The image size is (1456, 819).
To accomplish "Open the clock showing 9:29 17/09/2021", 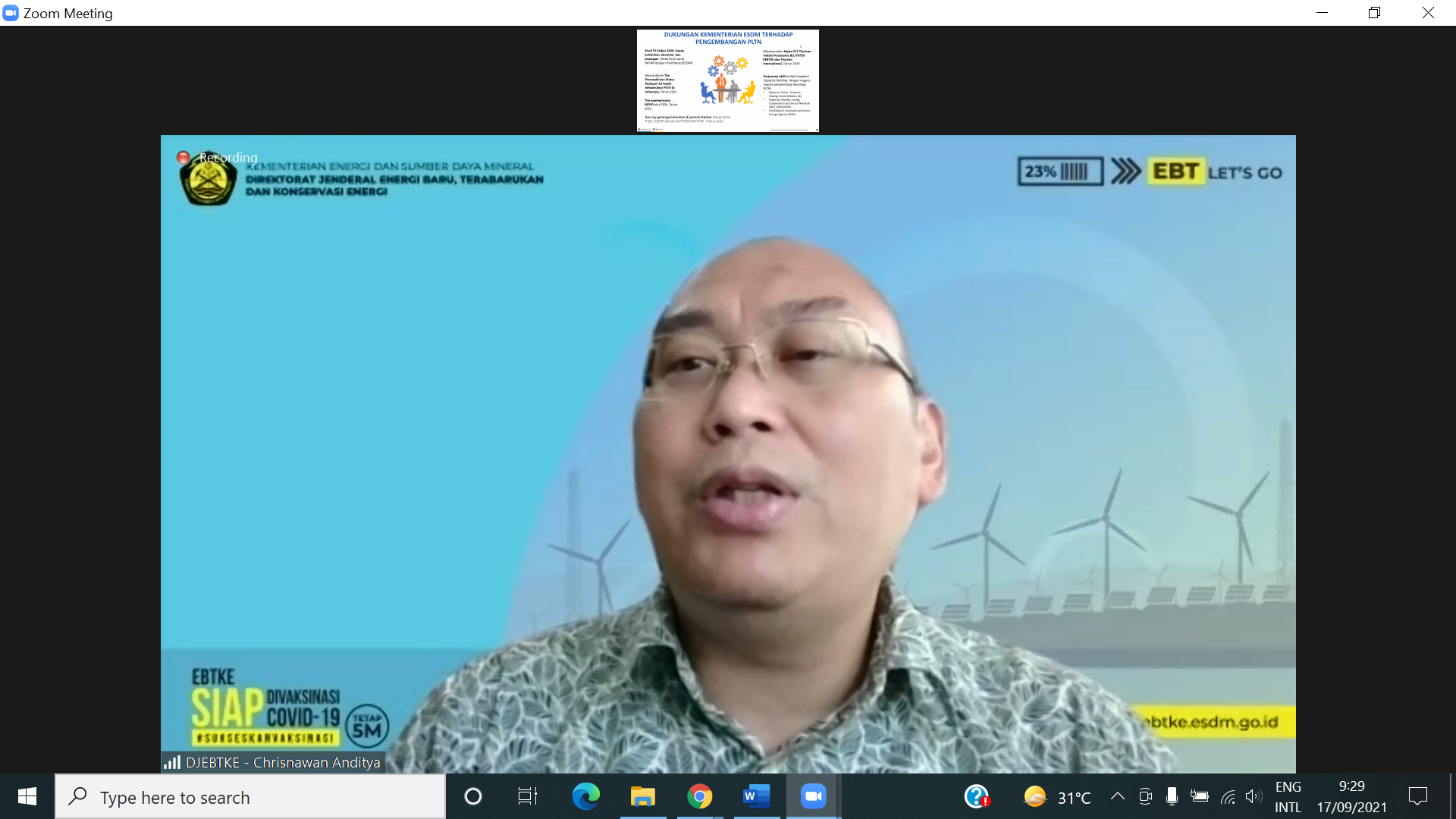I will point(1352,797).
